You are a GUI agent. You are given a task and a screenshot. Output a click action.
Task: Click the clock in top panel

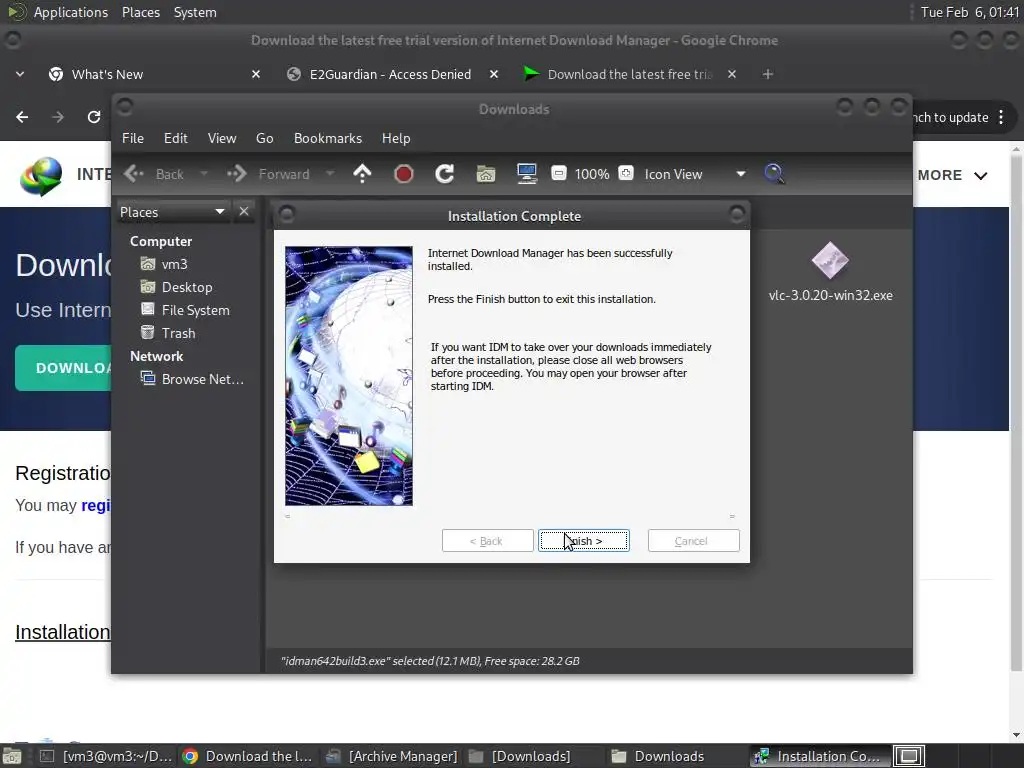click(x=970, y=12)
